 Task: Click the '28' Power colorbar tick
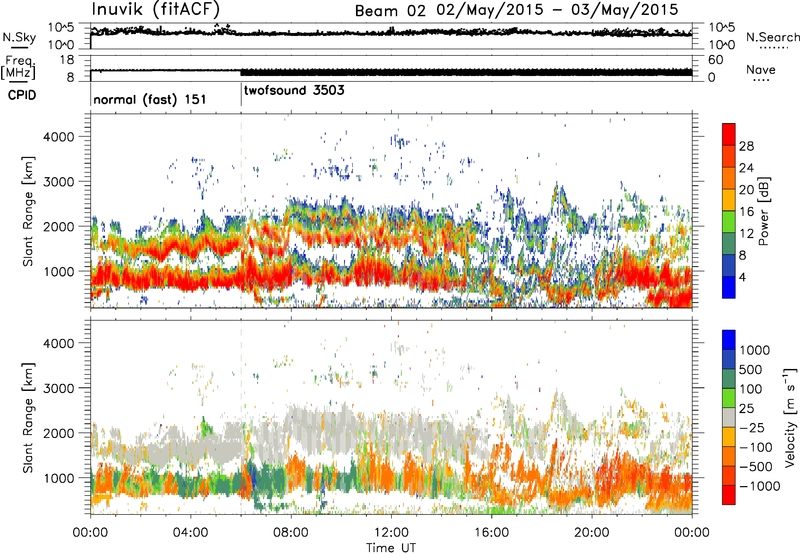(746, 146)
